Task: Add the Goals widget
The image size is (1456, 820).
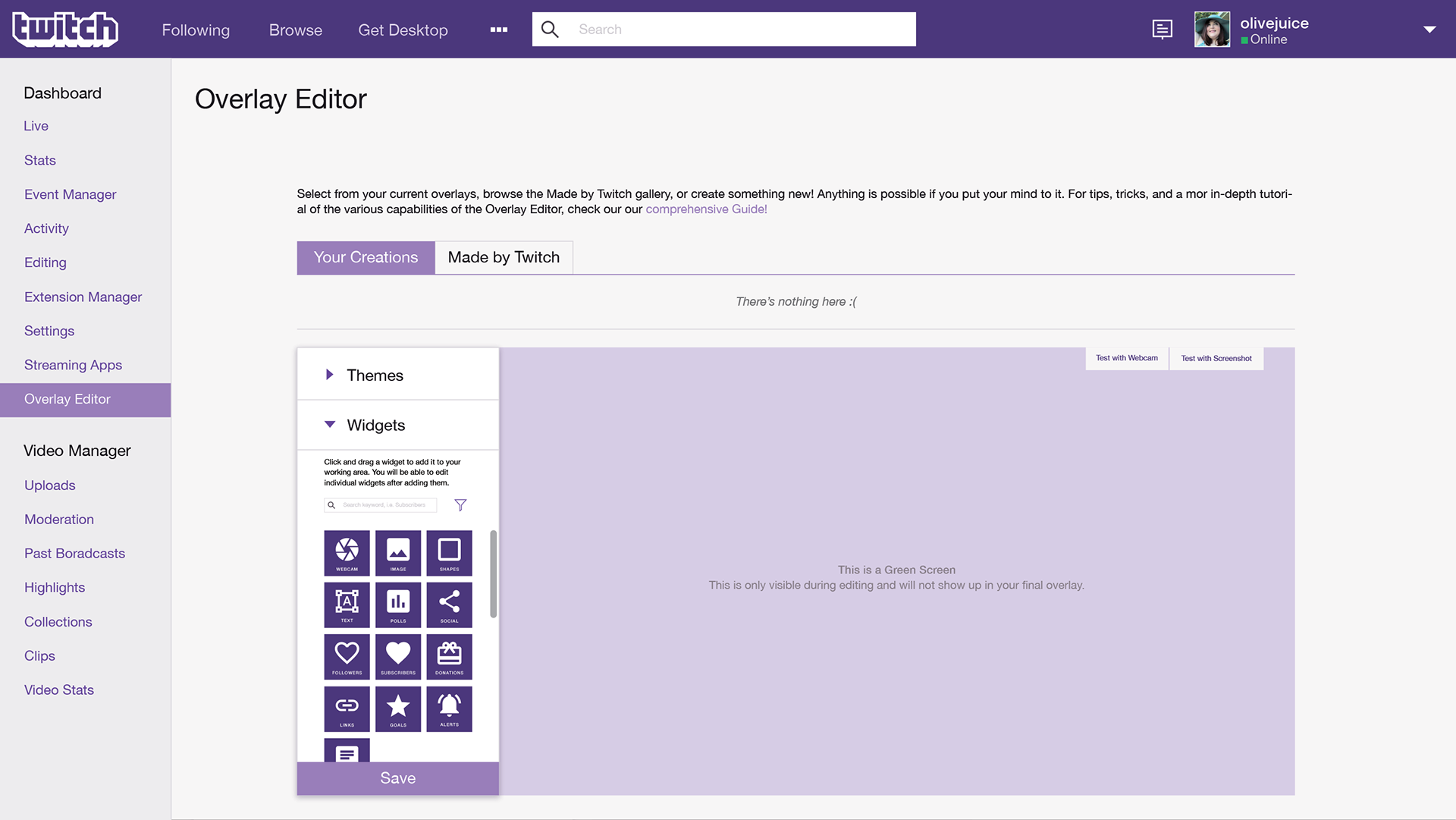Action: (398, 708)
